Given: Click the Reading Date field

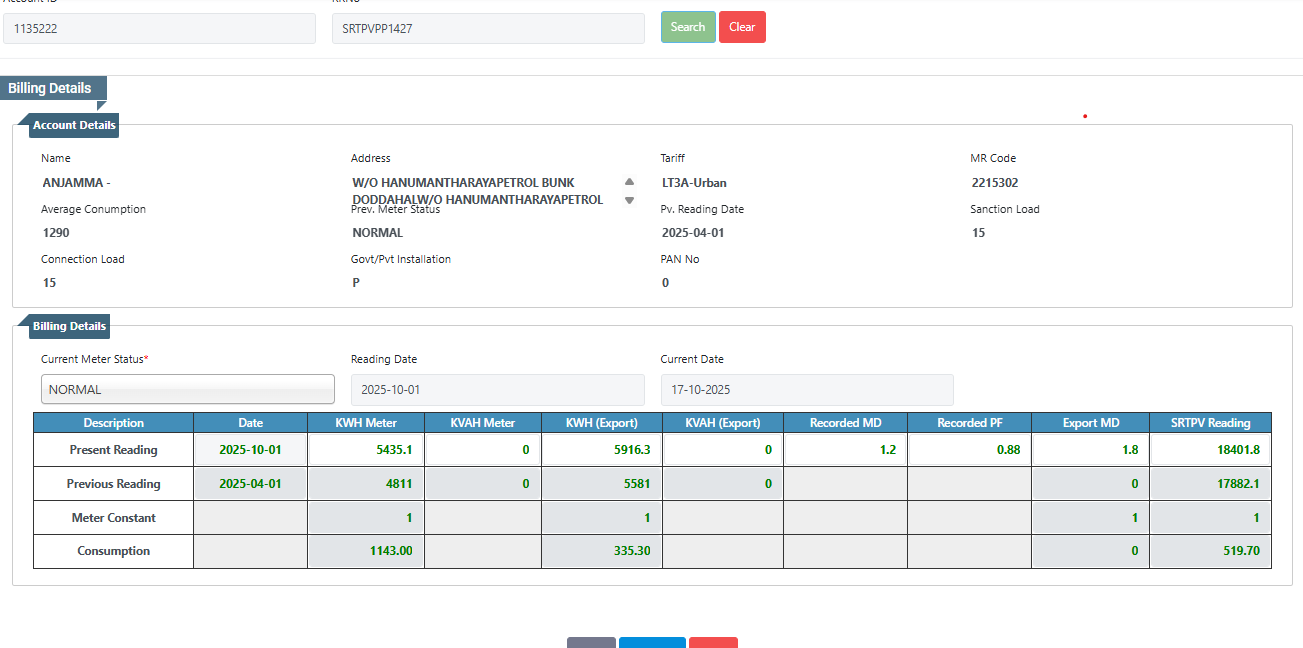Looking at the screenshot, I should coord(497,389).
